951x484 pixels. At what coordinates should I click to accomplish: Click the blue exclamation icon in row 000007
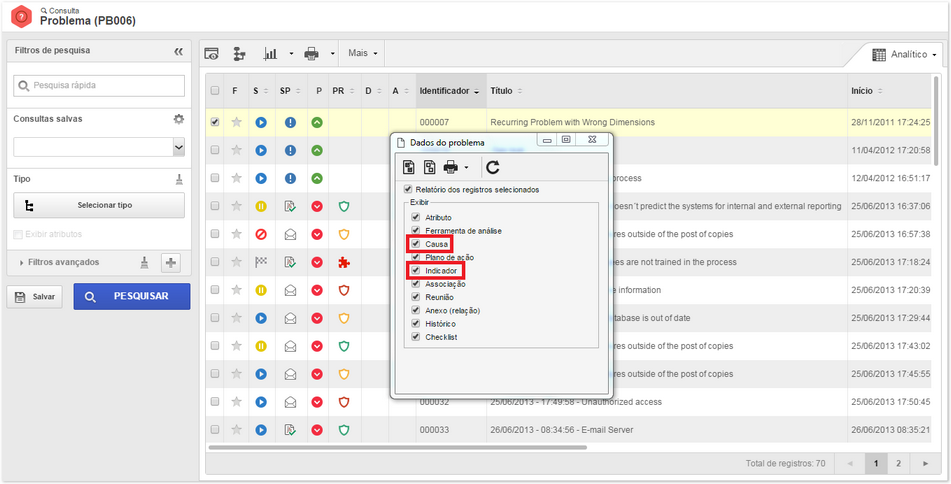tap(291, 123)
